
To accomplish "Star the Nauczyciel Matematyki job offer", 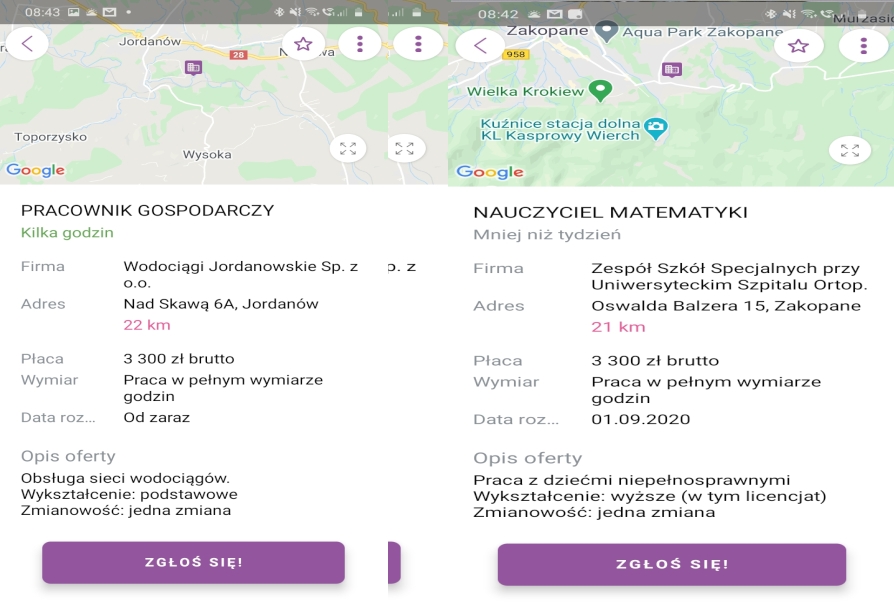I will pyautogui.click(x=798, y=46).
